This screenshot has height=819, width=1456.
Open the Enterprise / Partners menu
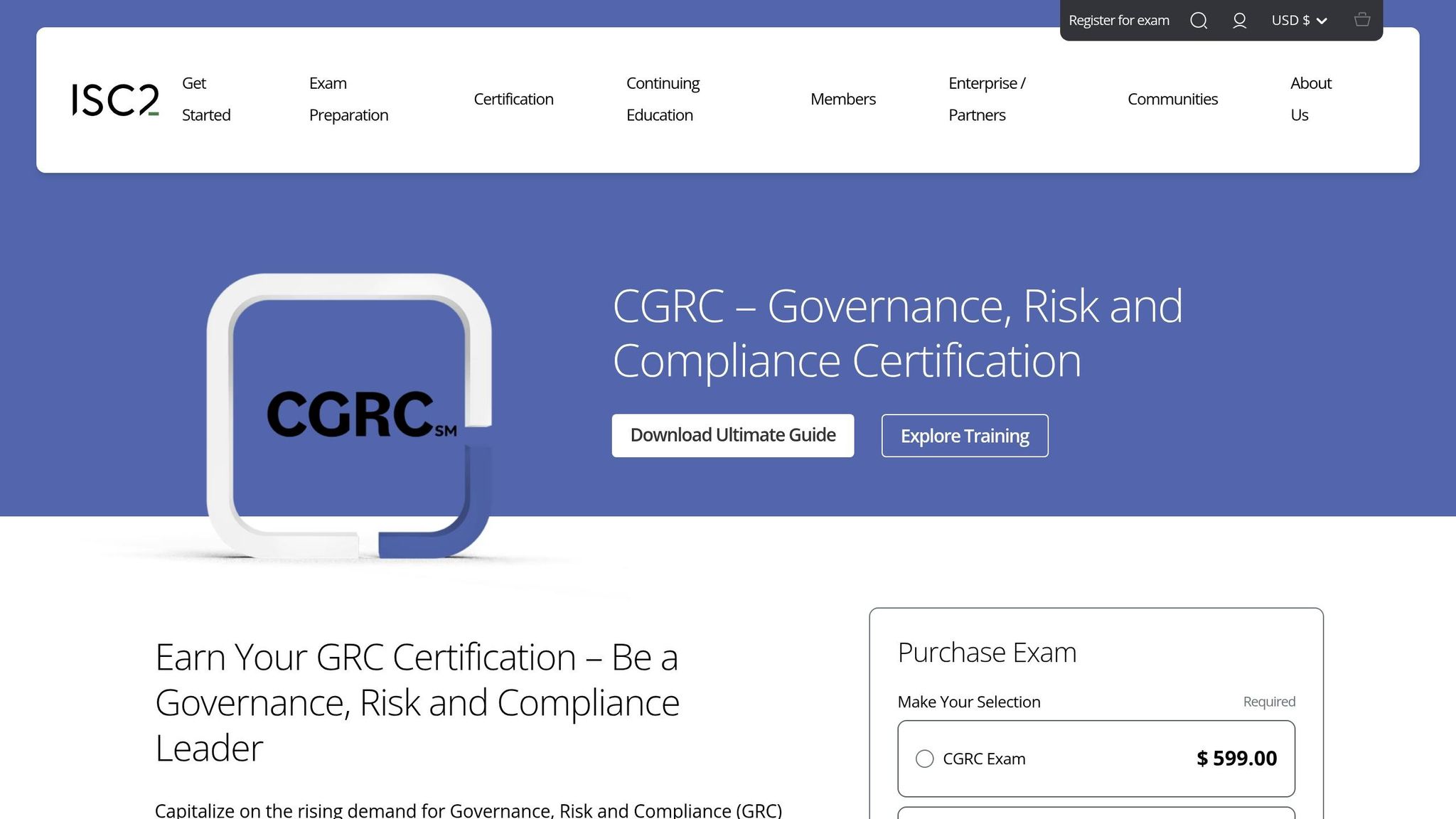coord(986,99)
